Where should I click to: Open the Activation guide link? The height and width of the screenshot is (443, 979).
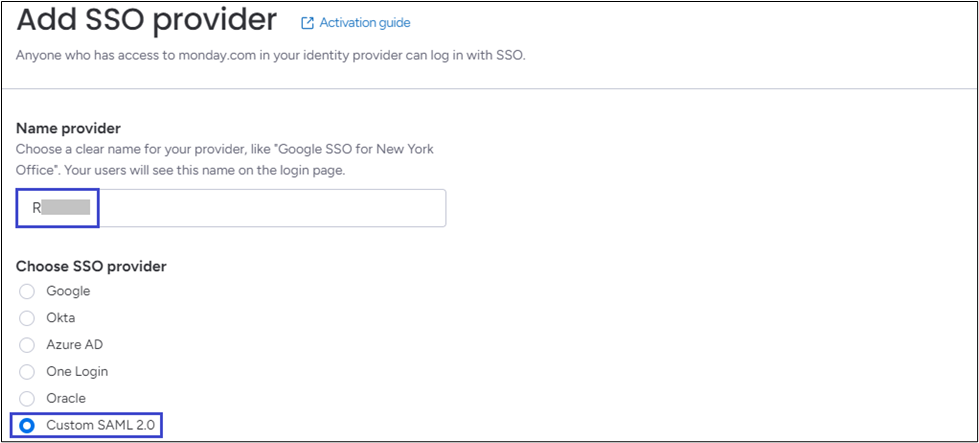coord(364,23)
